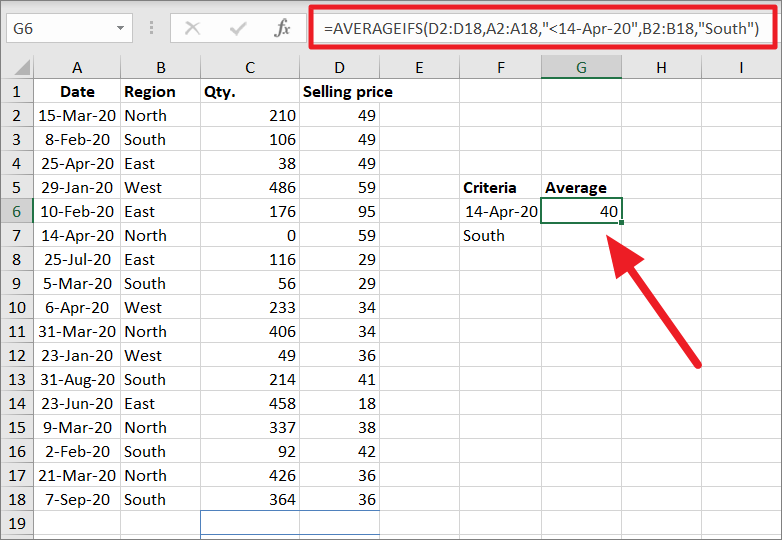Click cell containing 23-Jun-20

click(77, 403)
